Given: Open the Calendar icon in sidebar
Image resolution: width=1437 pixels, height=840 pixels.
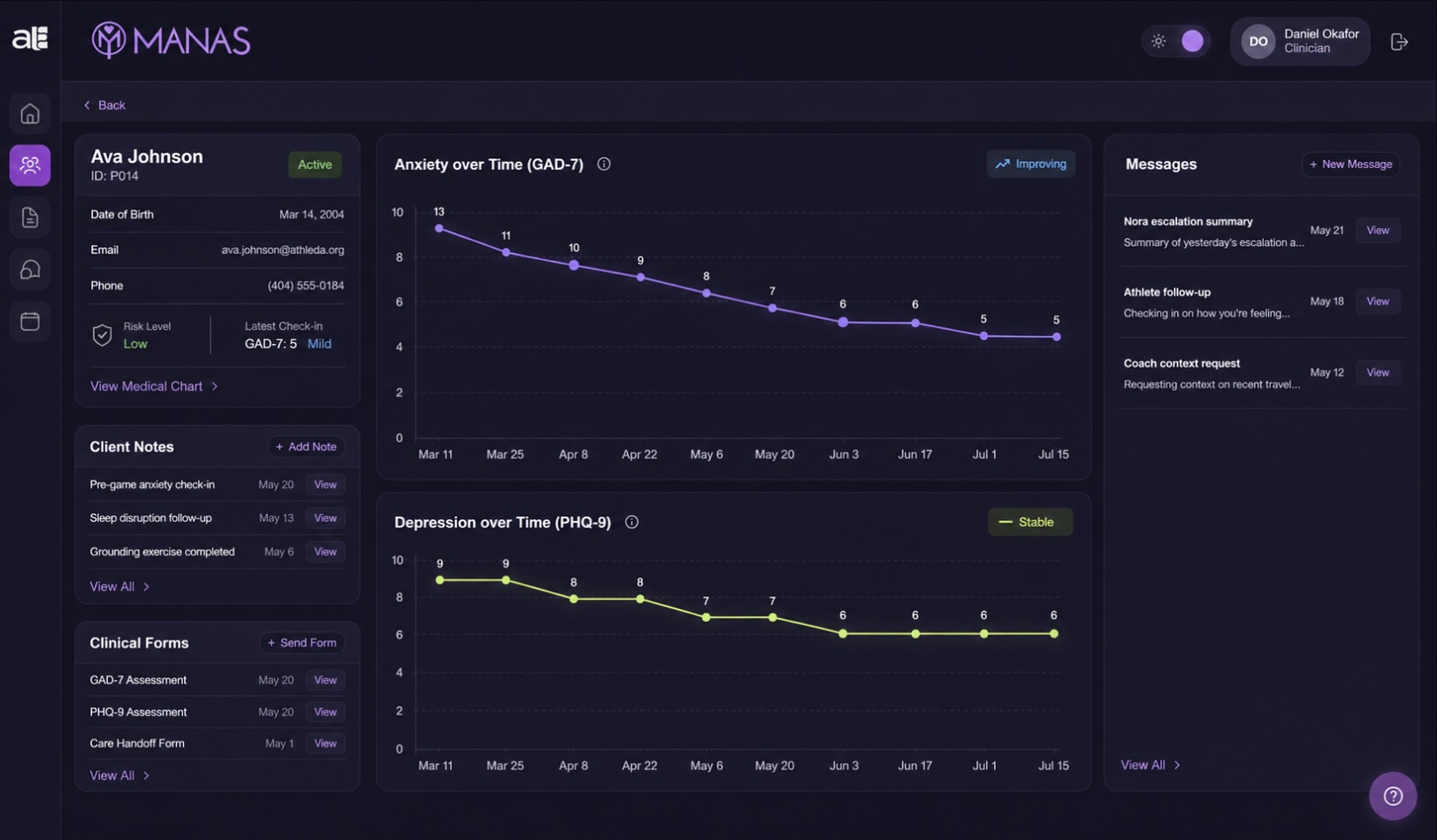Looking at the screenshot, I should pos(30,320).
